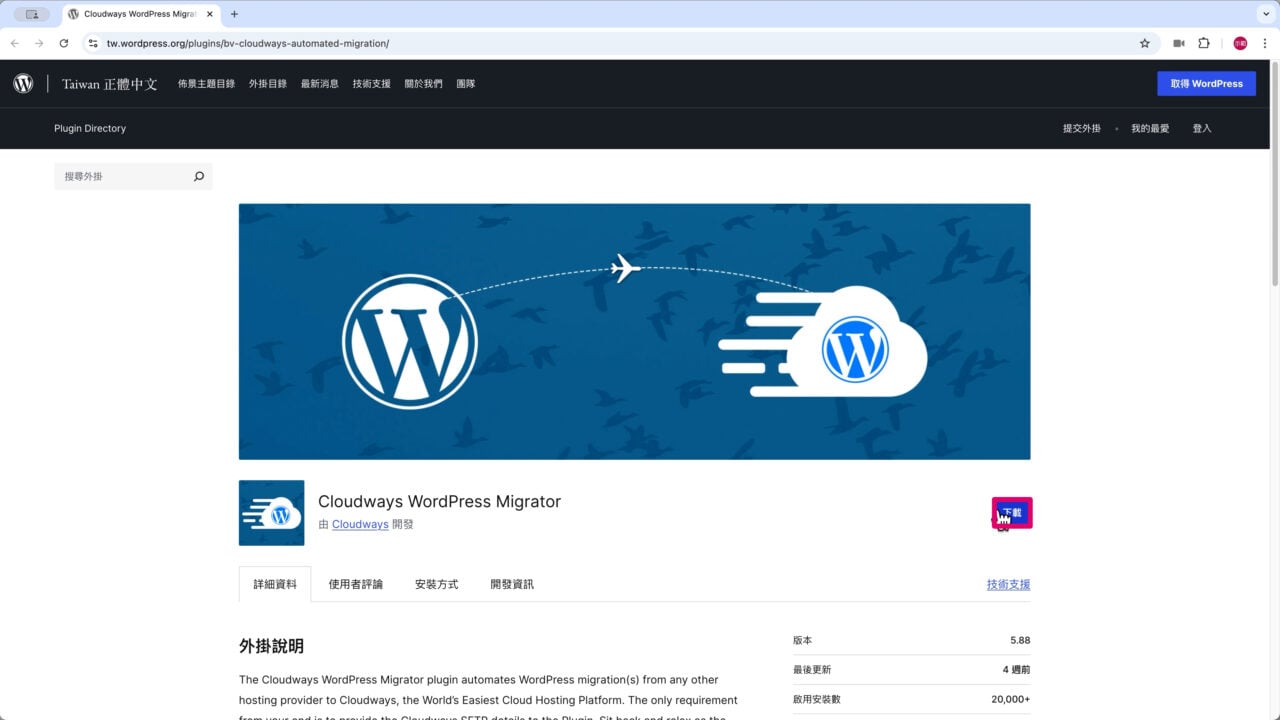Viewport: 1280px width, 720px height.
Task: Open the Cloudways developer link
Action: click(x=359, y=524)
